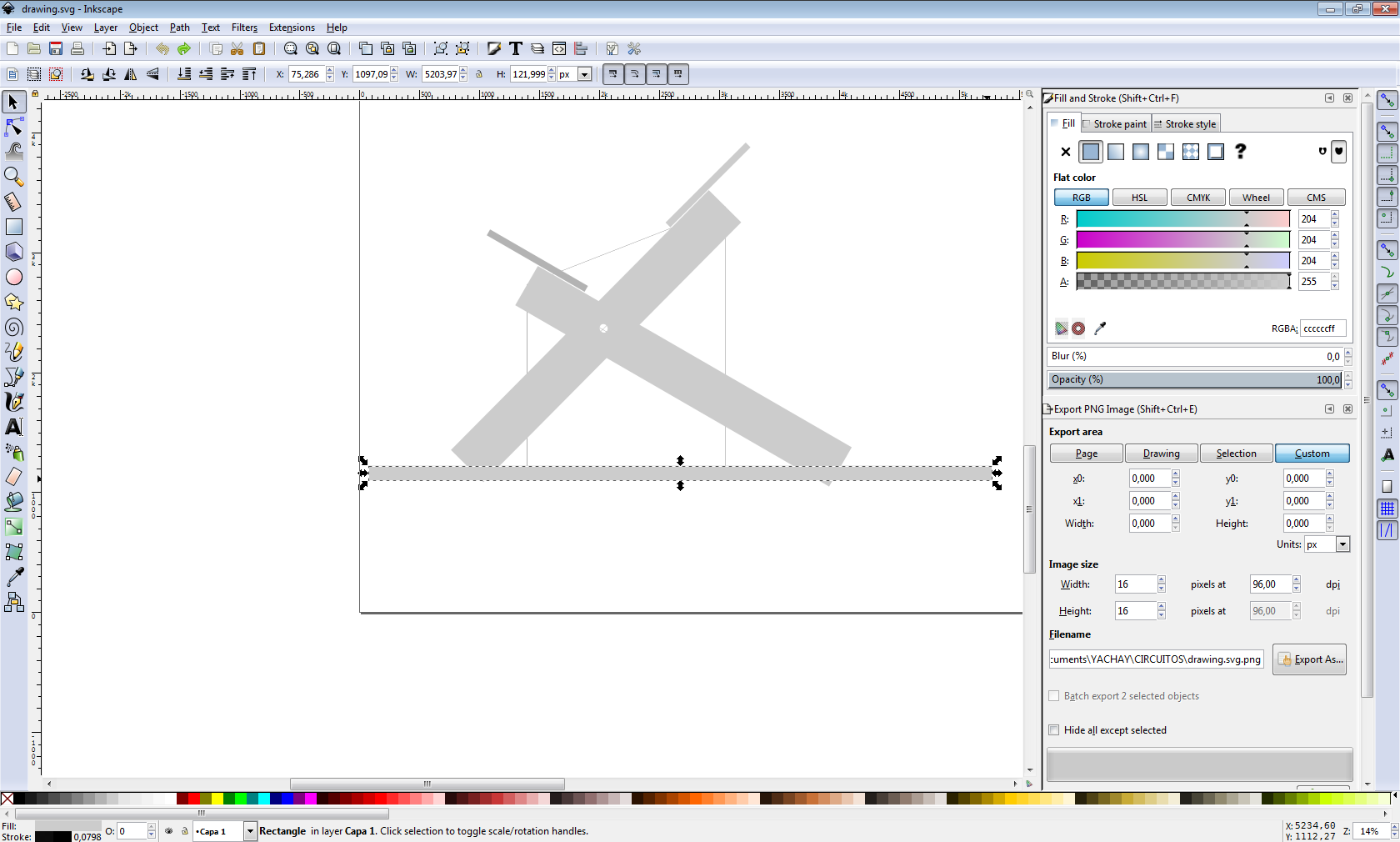Select the Gradient tool

pyautogui.click(x=13, y=527)
